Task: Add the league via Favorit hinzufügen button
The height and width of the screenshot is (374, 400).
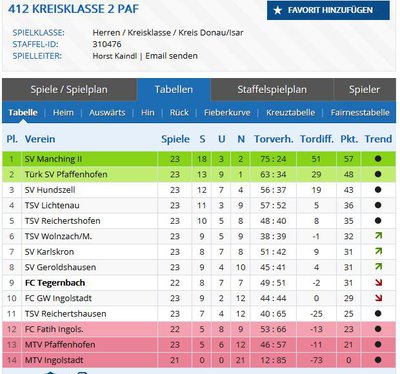Action: click(328, 10)
